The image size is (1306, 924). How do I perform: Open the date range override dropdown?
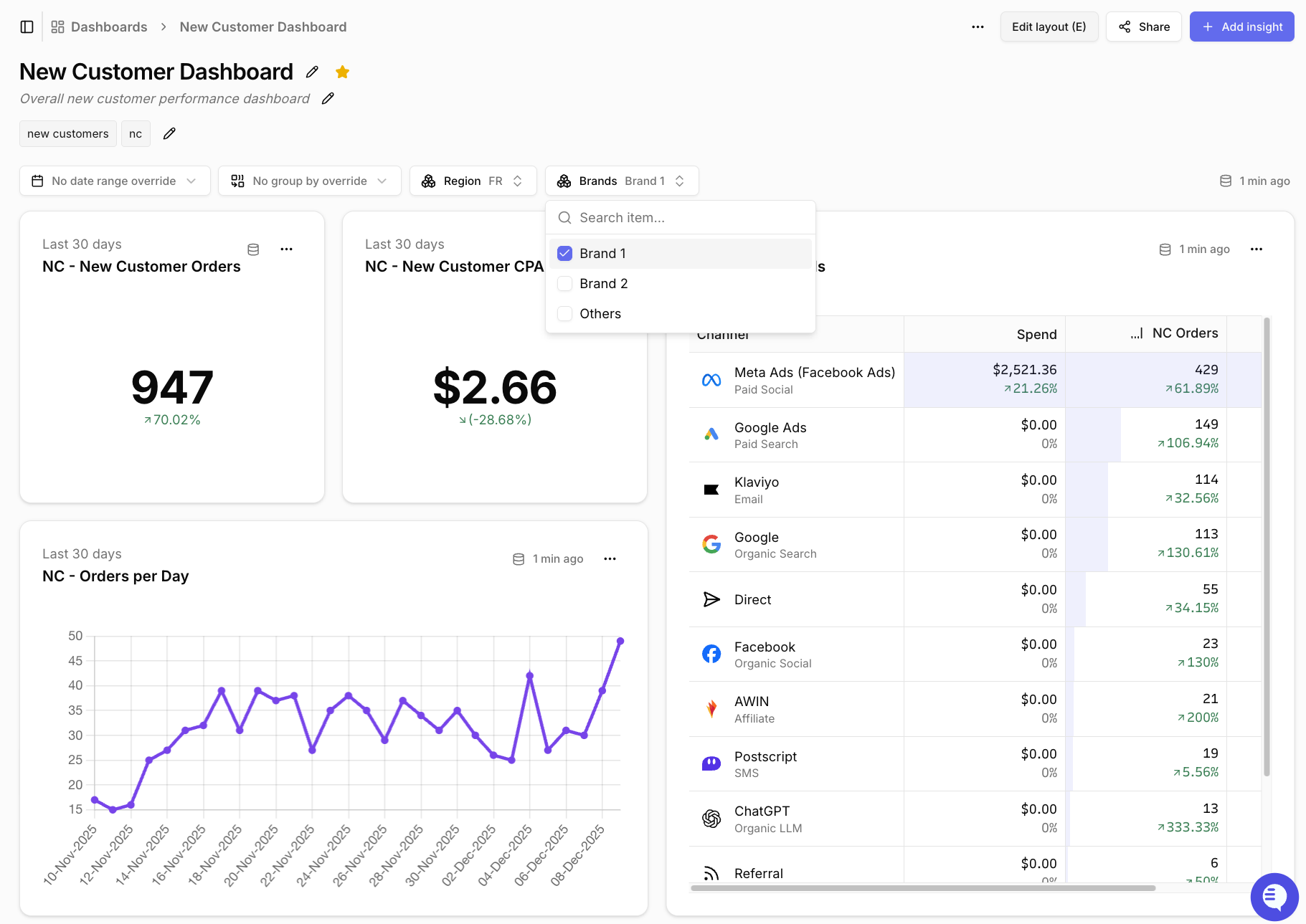(x=115, y=181)
